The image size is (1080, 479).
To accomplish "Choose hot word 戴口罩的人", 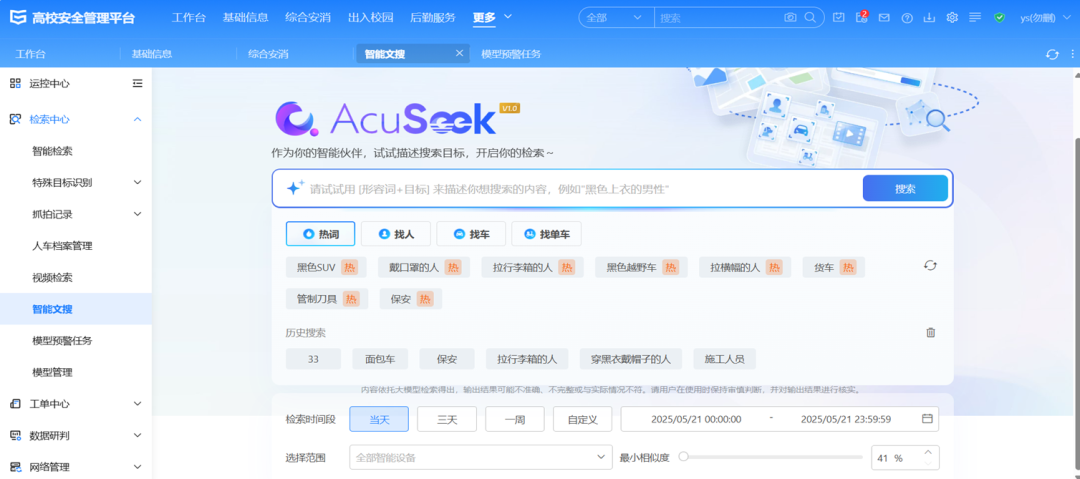I will tap(424, 267).
